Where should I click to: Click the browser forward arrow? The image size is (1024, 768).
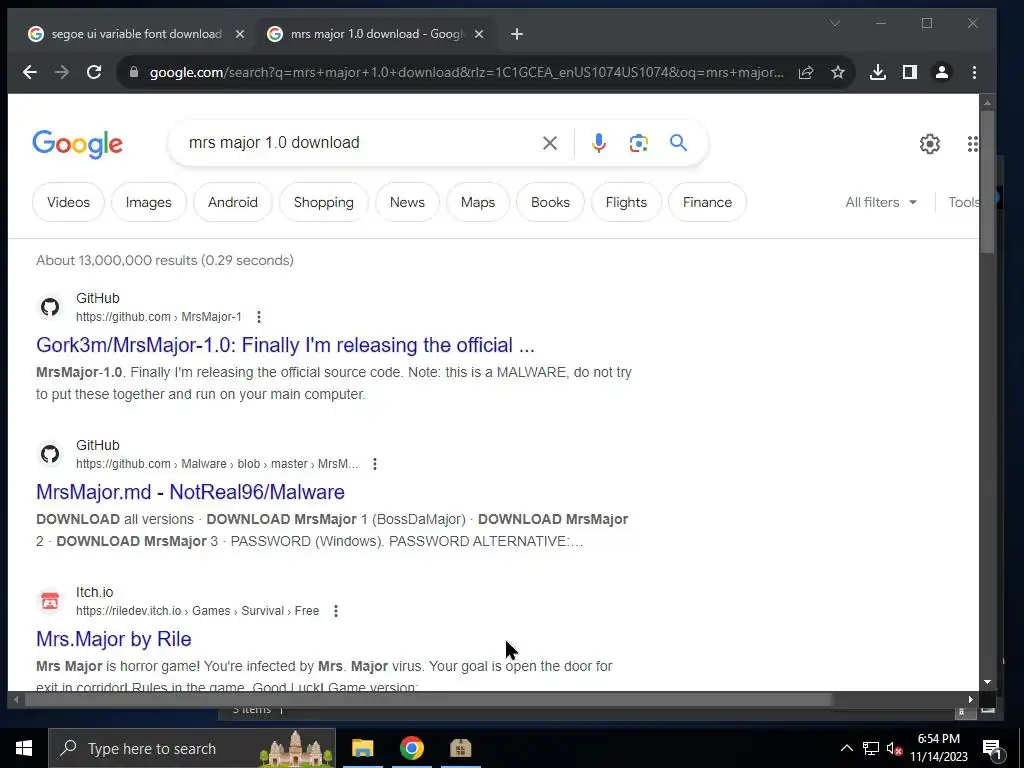tap(62, 72)
